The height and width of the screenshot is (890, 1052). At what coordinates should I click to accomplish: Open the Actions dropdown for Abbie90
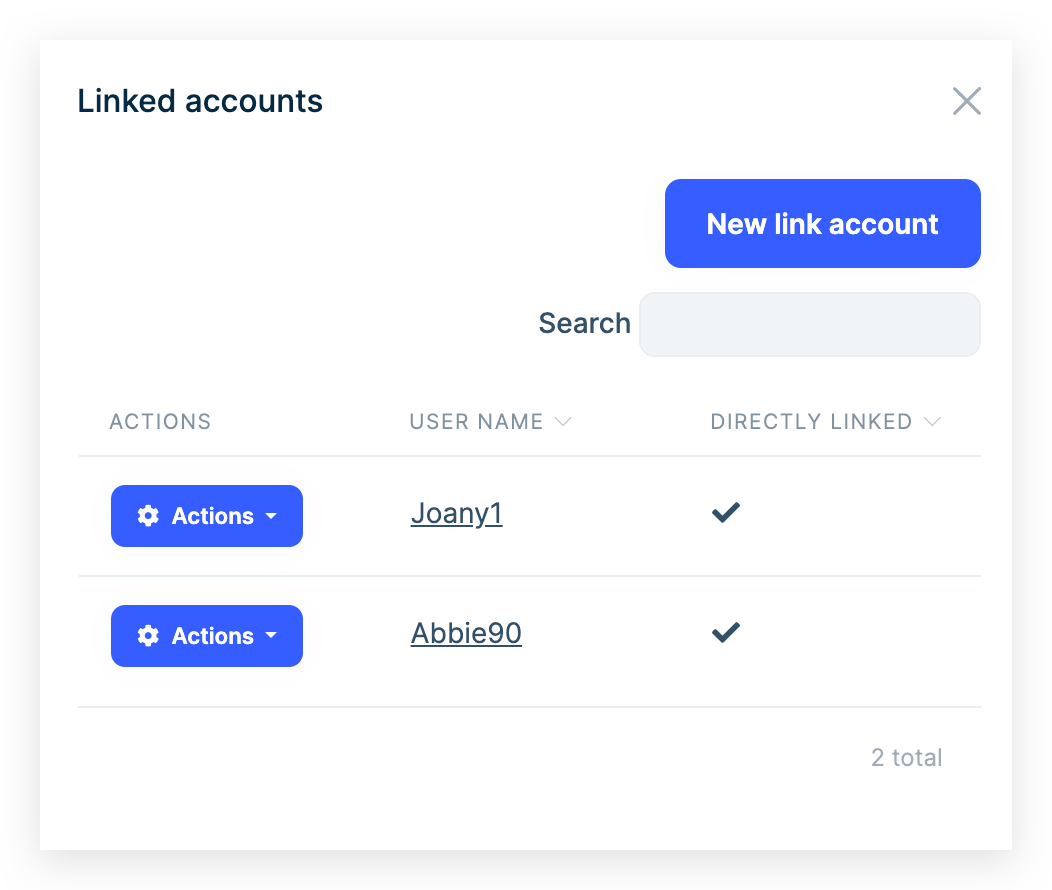pyautogui.click(x=206, y=636)
